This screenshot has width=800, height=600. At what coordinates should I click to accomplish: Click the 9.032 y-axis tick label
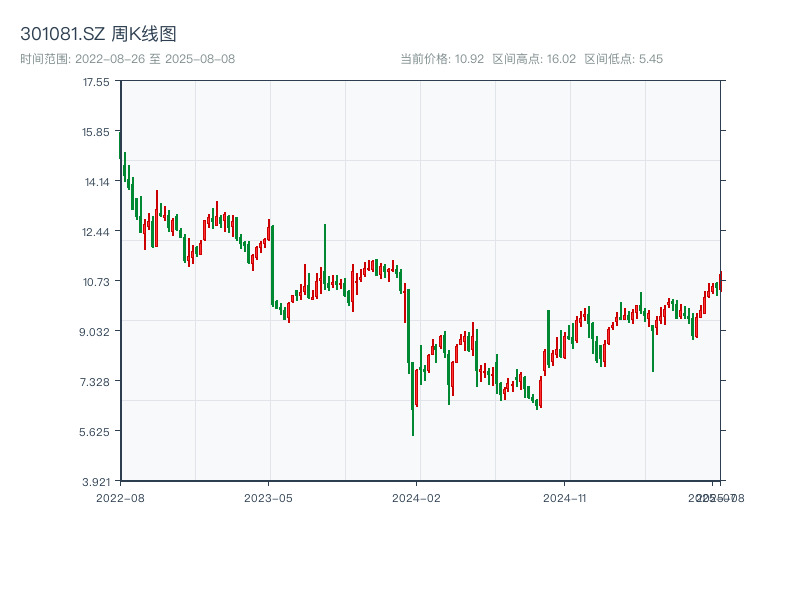96,332
